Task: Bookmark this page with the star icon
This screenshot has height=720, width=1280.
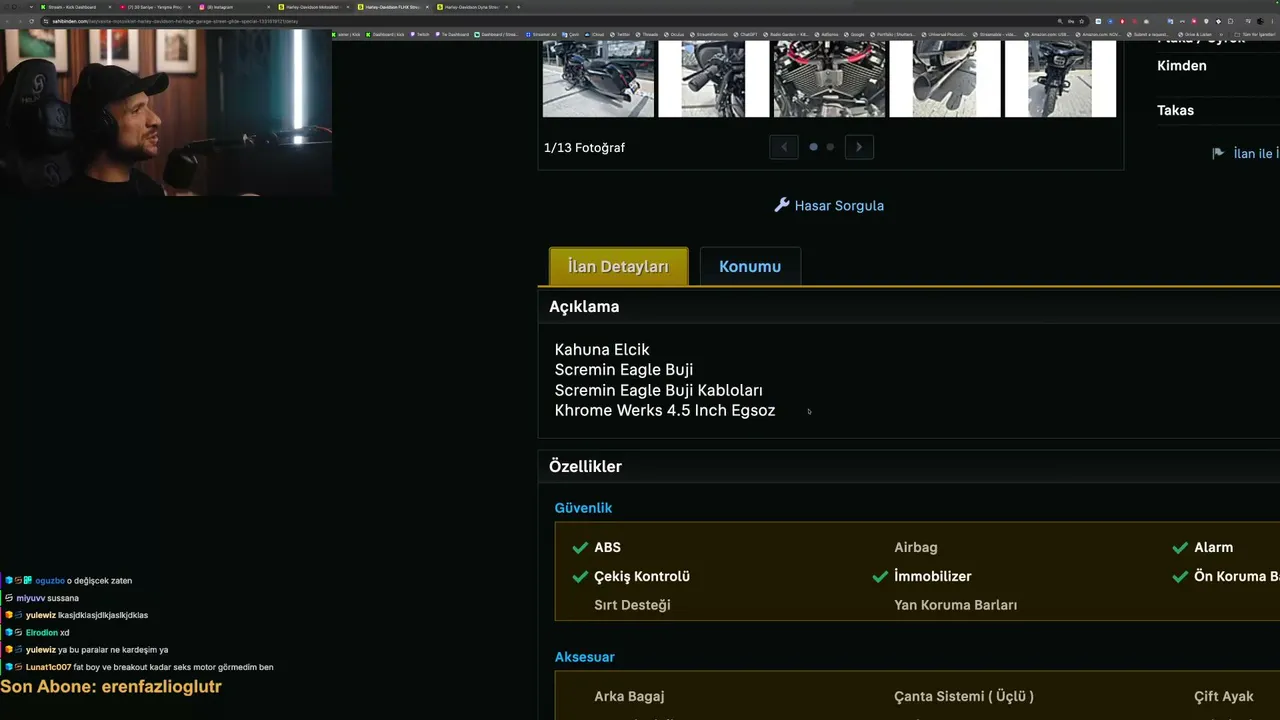Action: pyautogui.click(x=1081, y=21)
